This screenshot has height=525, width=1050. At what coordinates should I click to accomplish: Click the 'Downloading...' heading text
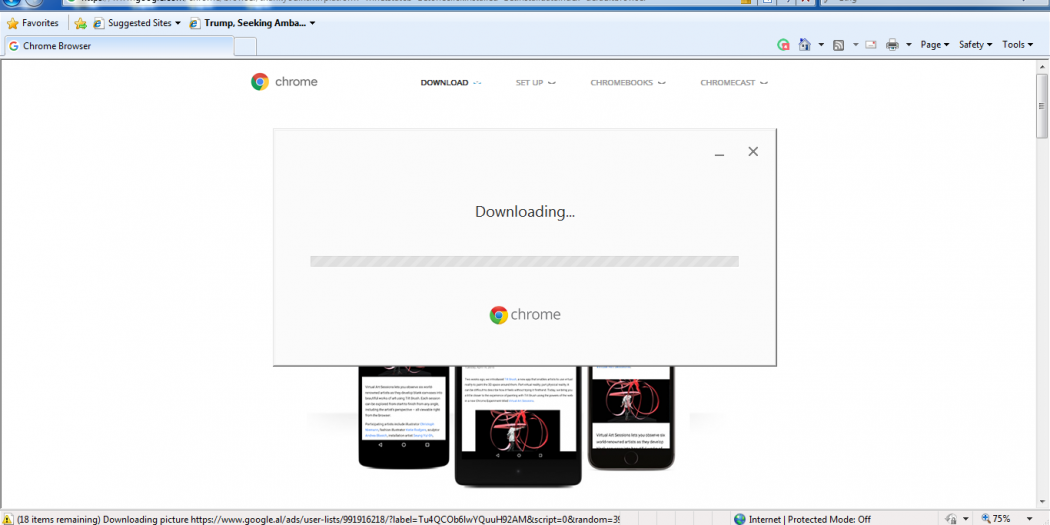point(525,212)
